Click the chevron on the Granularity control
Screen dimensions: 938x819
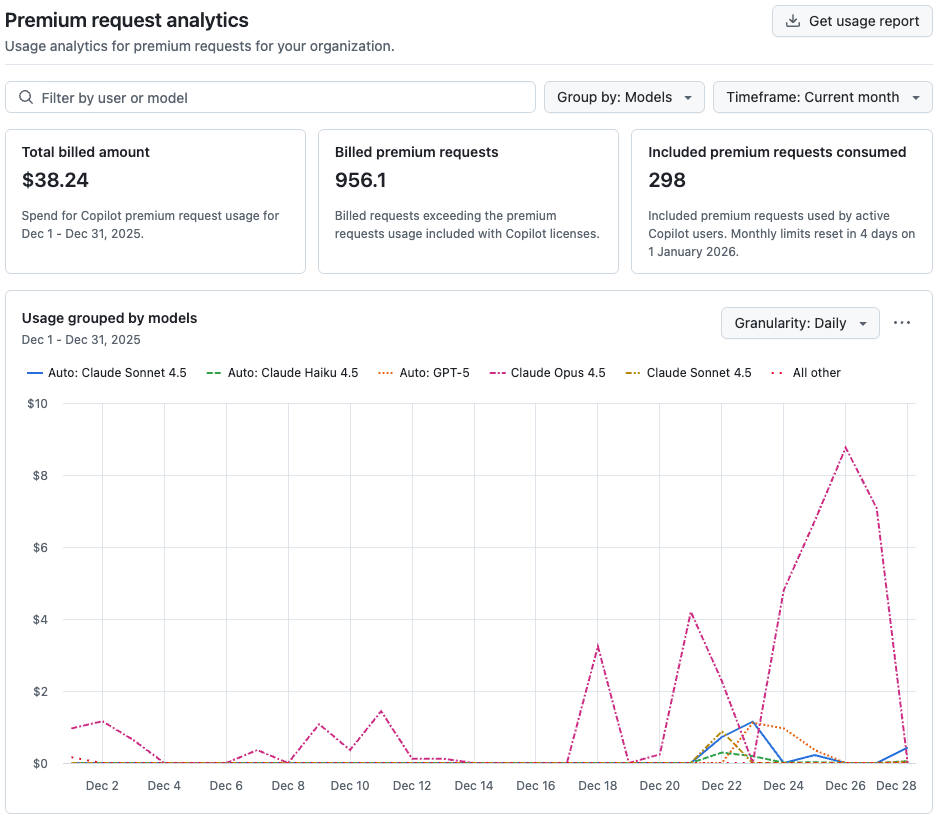861,323
